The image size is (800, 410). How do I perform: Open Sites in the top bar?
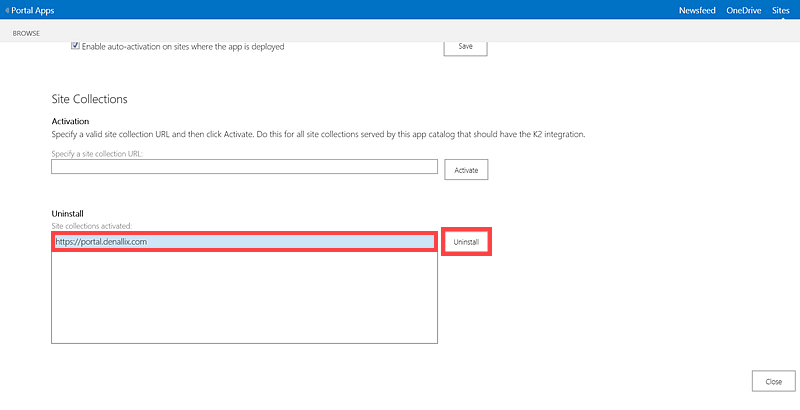point(781,10)
